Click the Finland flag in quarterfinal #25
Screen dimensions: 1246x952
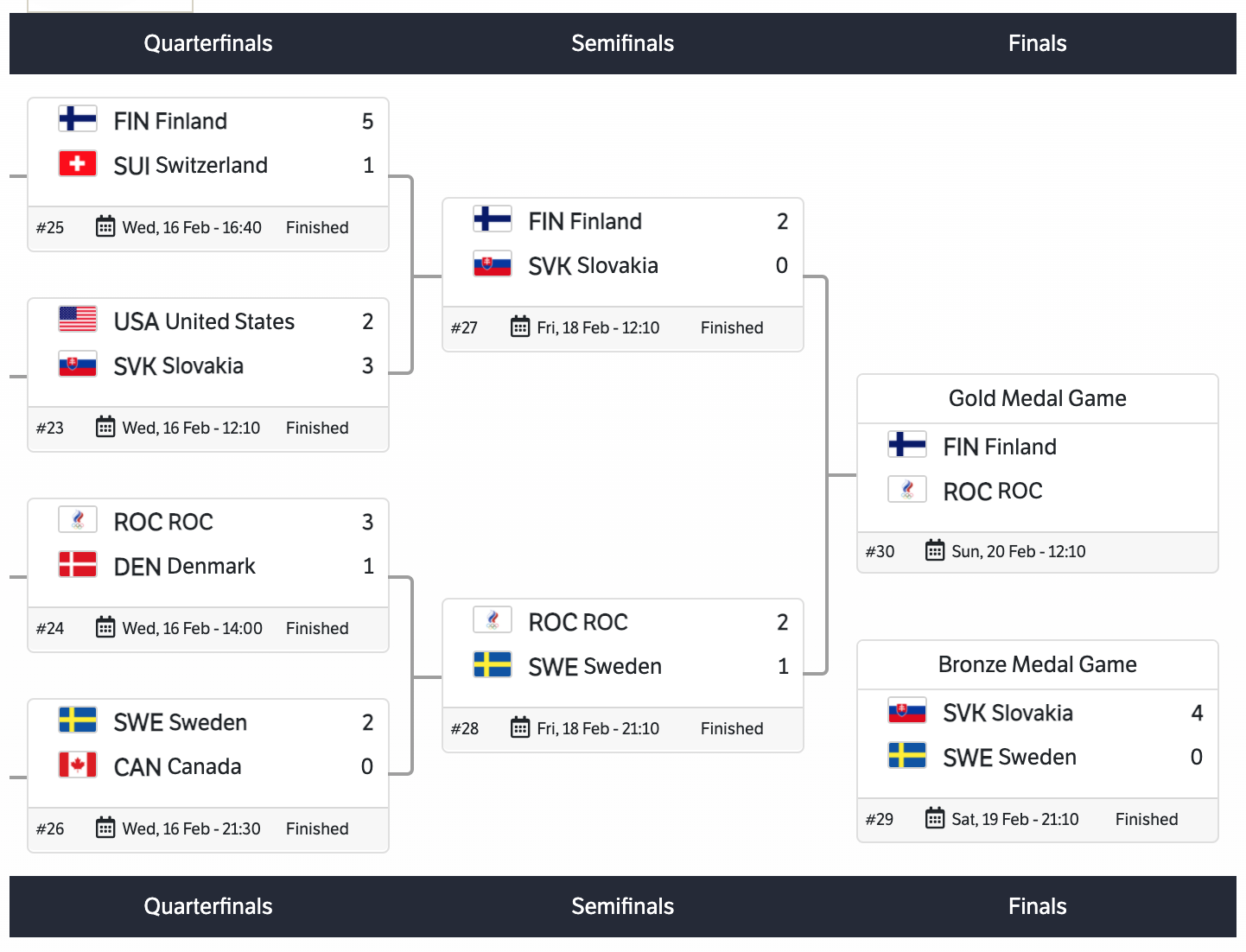78,118
